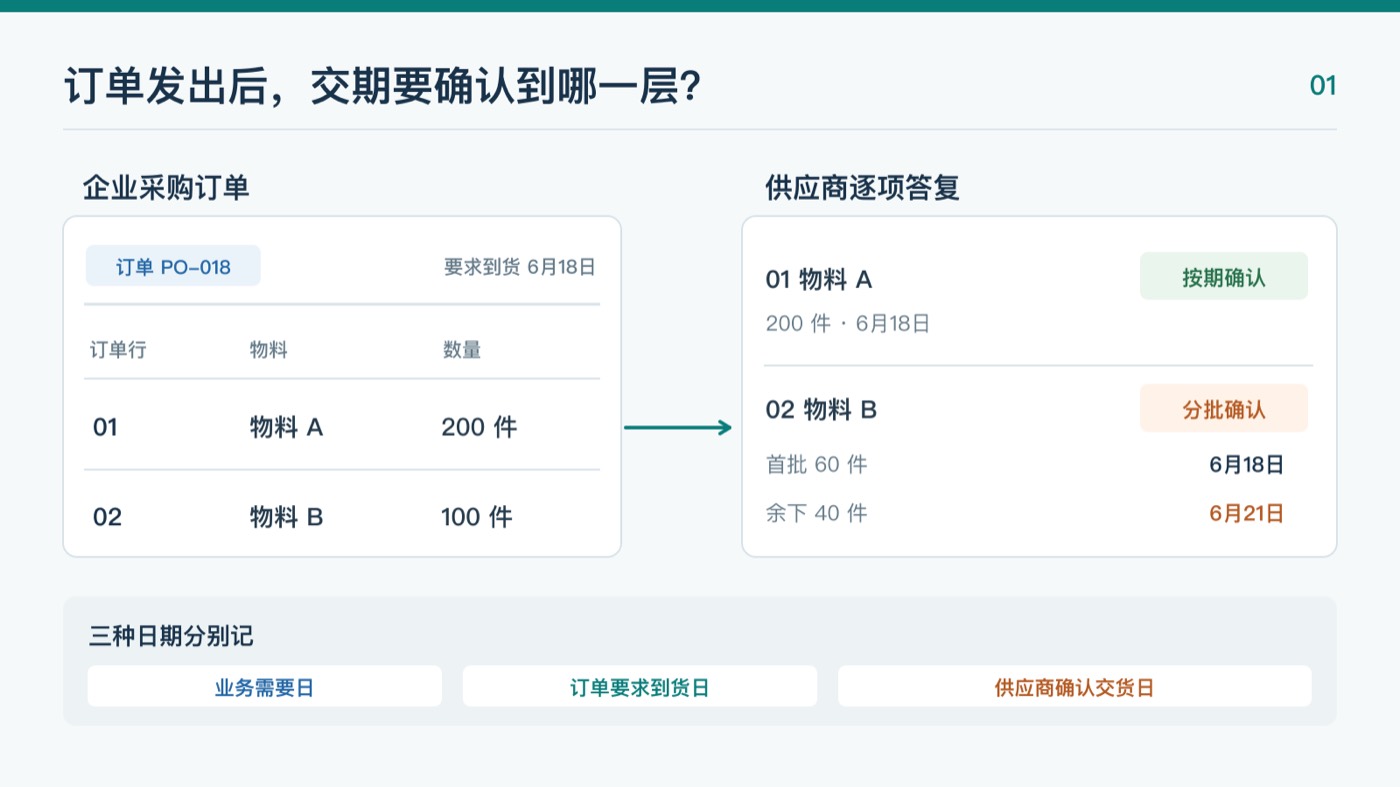
Task: Select the "200 件" quantity cell
Action: [x=479, y=427]
